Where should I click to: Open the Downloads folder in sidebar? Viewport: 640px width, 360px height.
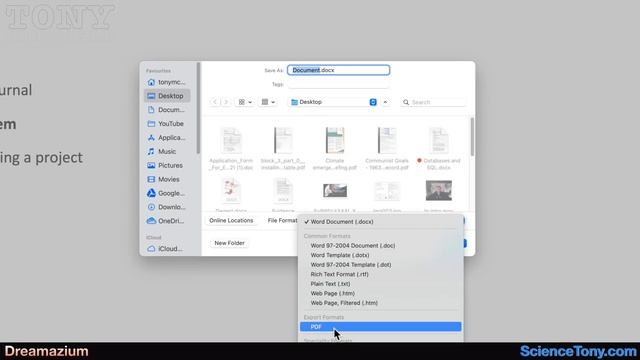point(167,207)
